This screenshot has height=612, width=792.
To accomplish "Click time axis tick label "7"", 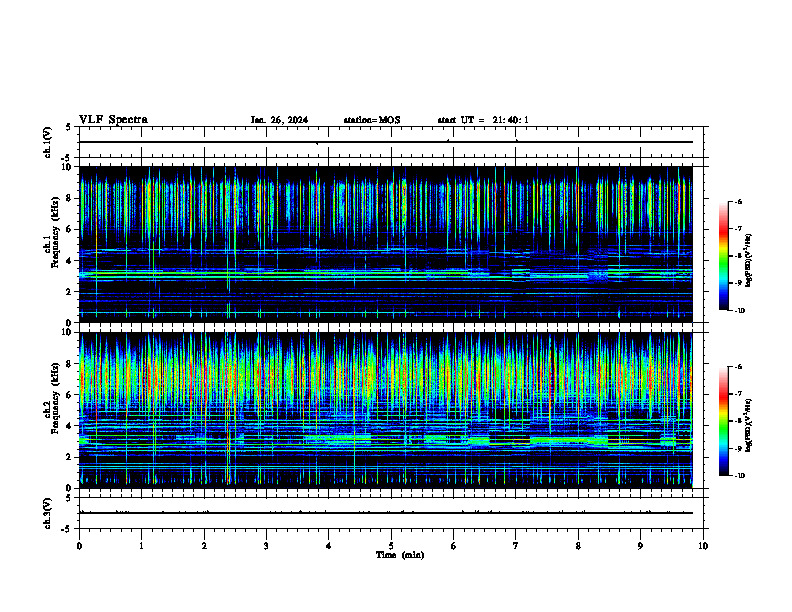I will 516,546.
